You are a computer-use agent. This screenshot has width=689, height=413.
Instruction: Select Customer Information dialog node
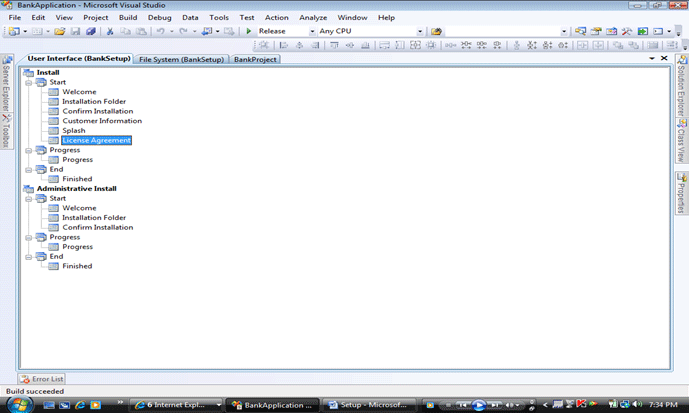click(x=102, y=121)
